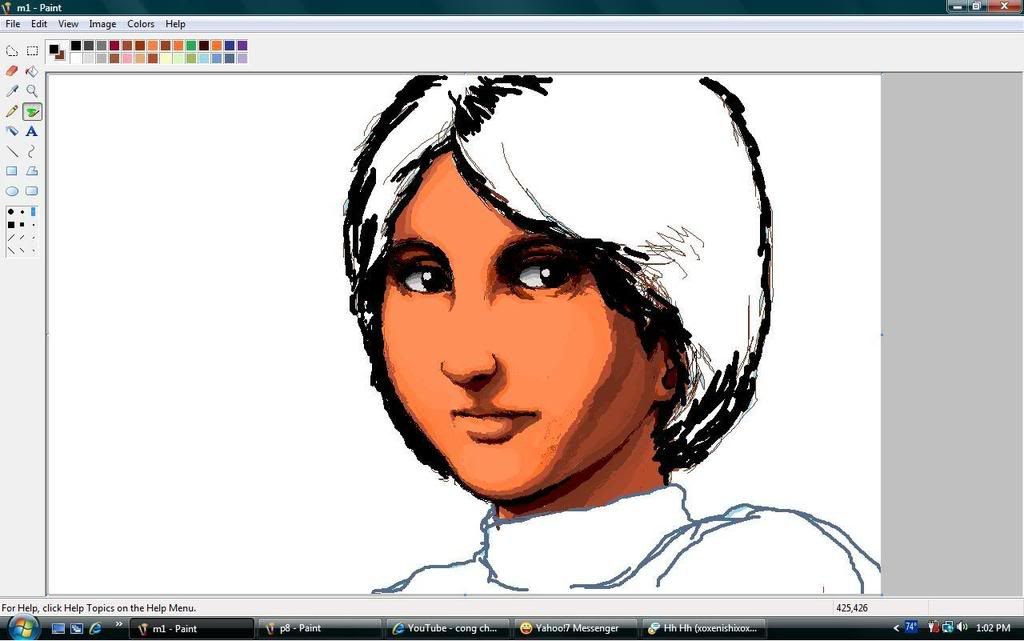Image resolution: width=1024 pixels, height=641 pixels.
Task: Click the 1:02 PM system clock
Action: pyautogui.click(x=993, y=628)
